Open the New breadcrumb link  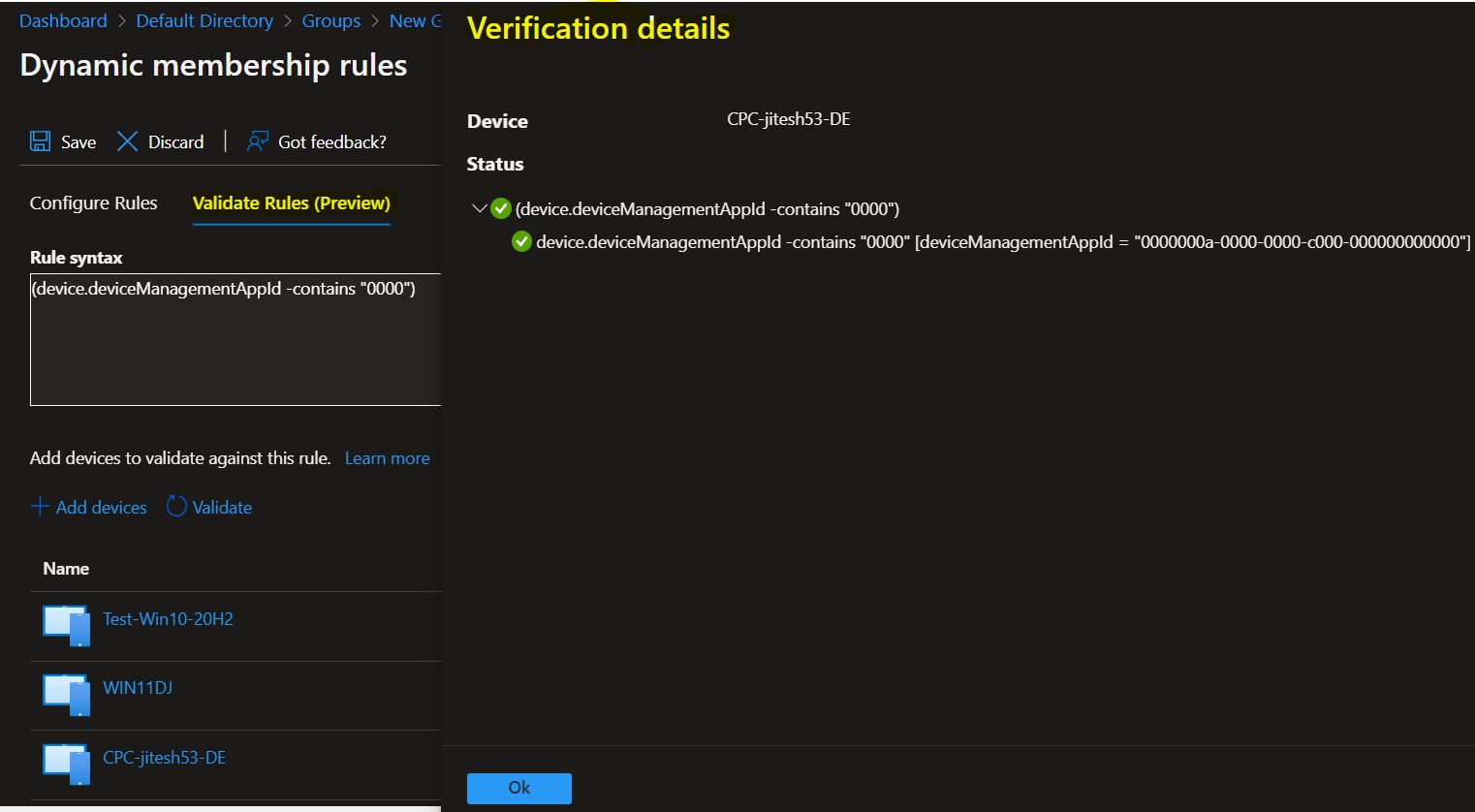(x=415, y=20)
